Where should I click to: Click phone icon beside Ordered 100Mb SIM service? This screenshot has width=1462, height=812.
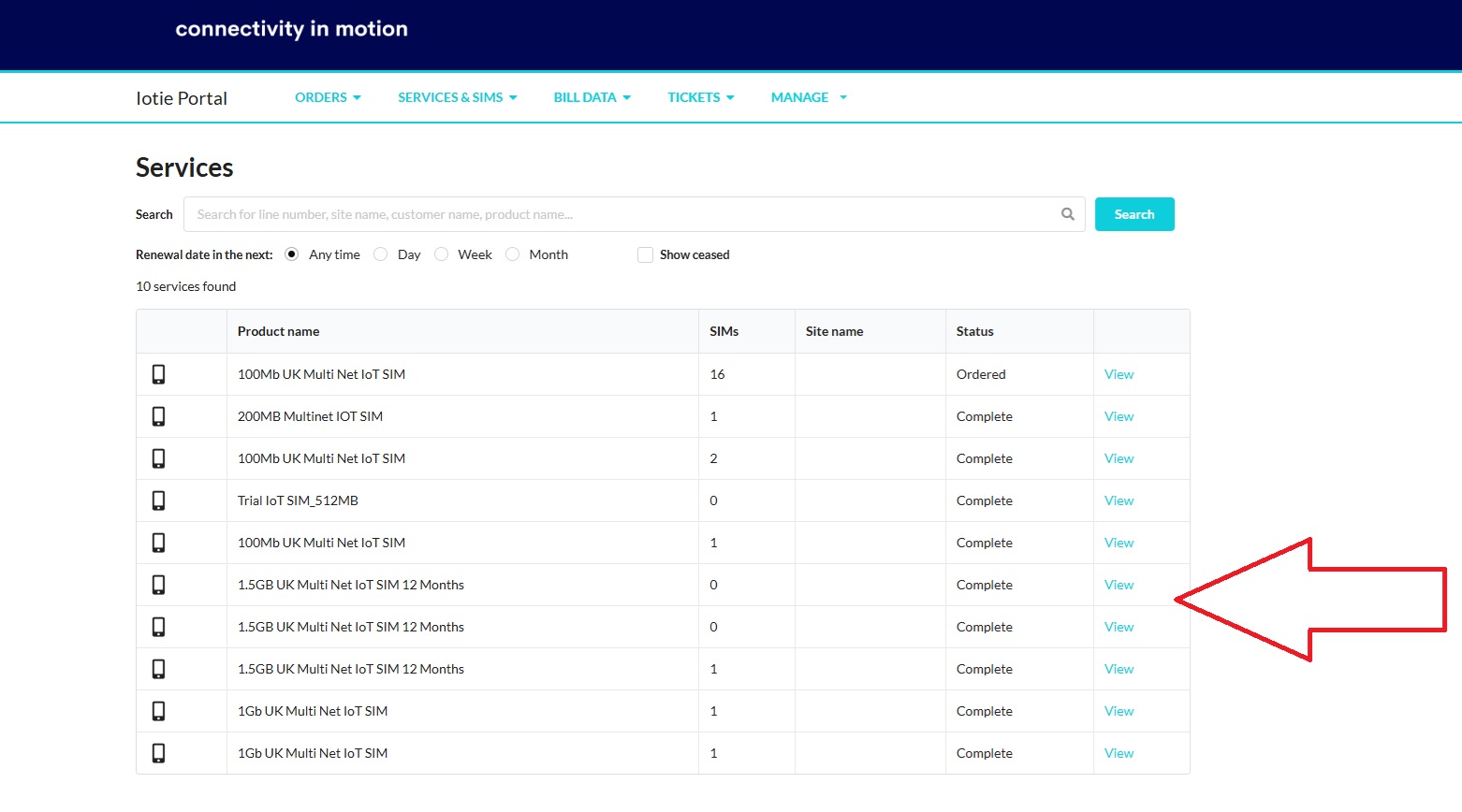coord(159,374)
